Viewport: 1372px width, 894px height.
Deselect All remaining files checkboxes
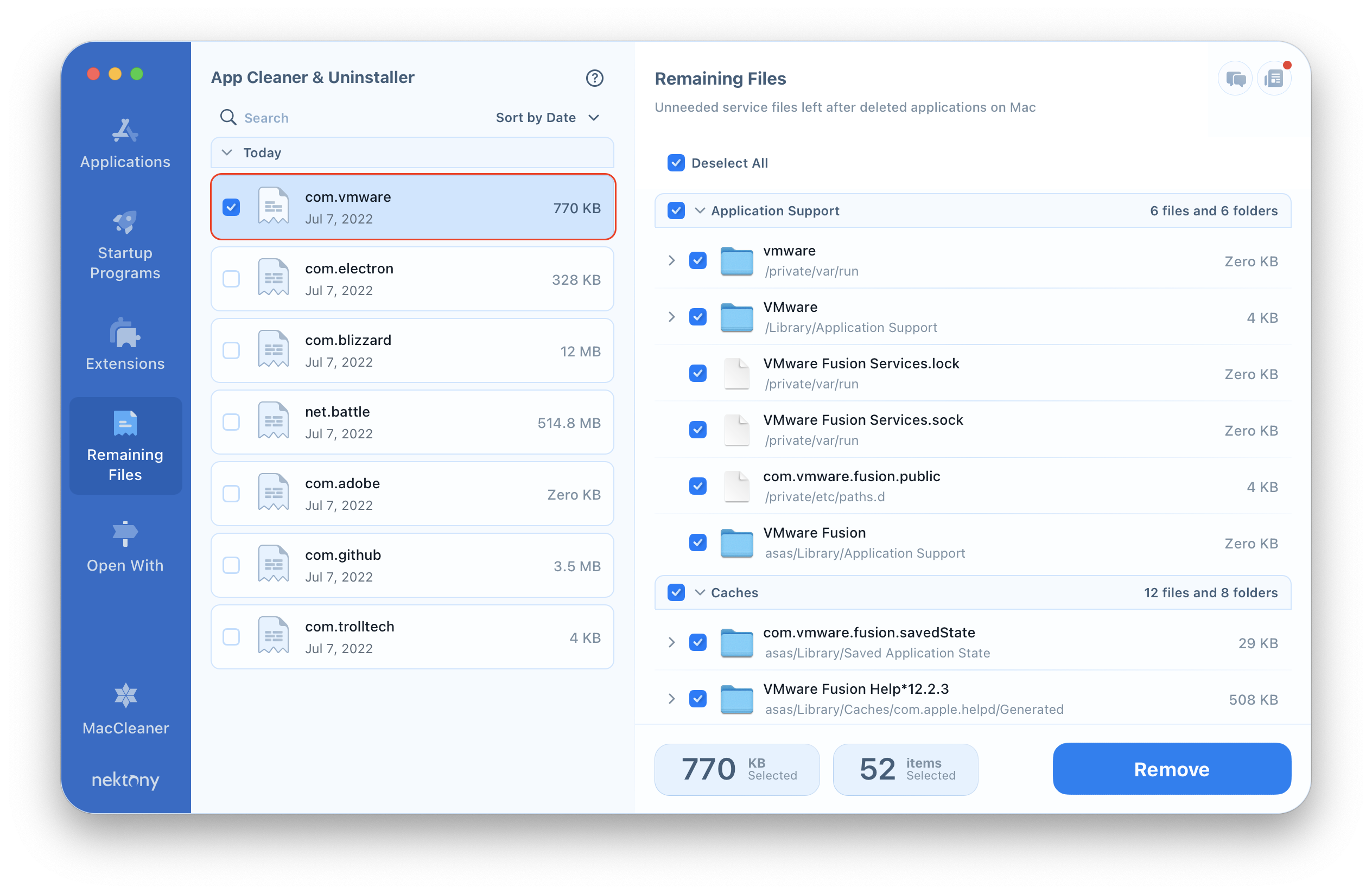pyautogui.click(x=676, y=163)
